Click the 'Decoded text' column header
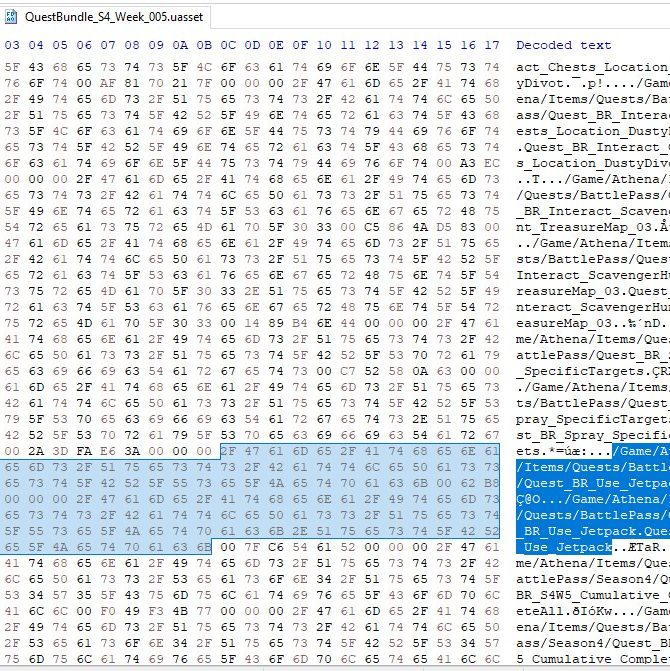The width and height of the screenshot is (670, 671). [563, 45]
